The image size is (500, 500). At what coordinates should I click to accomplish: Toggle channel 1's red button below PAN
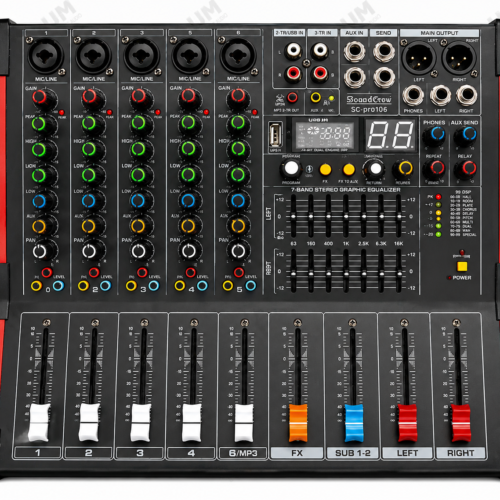click(47, 272)
